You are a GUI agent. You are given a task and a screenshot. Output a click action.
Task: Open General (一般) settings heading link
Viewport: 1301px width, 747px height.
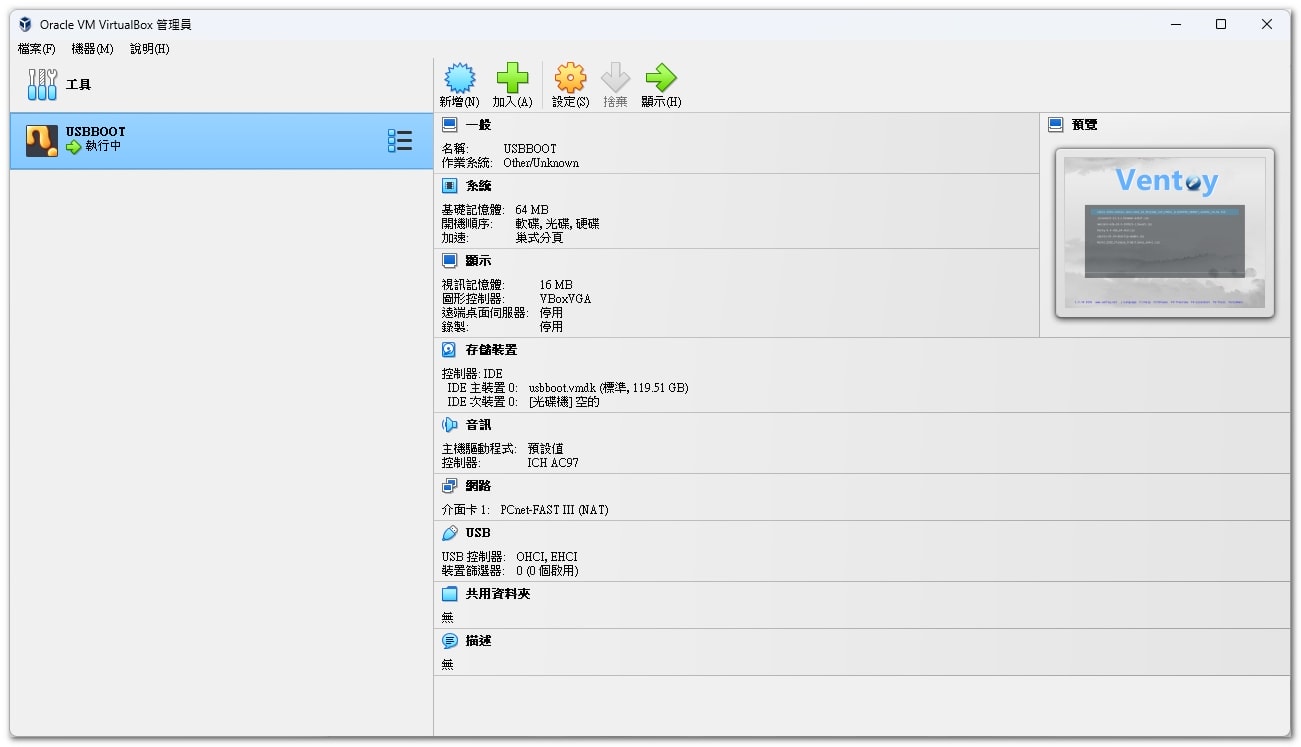pyautogui.click(x=478, y=125)
